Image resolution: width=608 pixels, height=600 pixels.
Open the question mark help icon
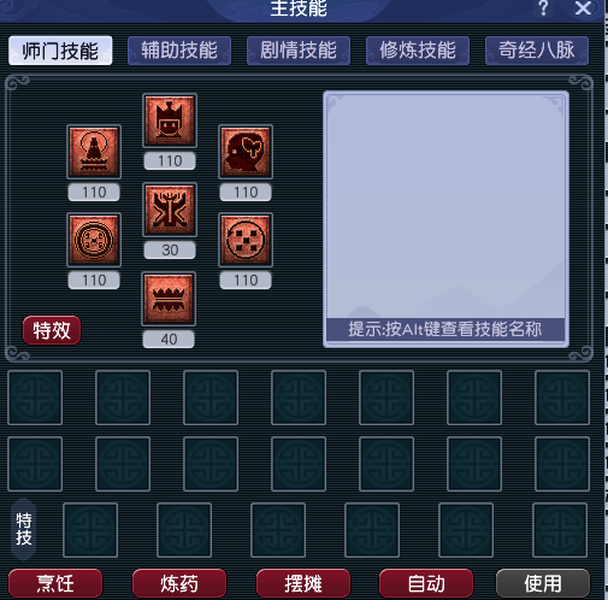tap(543, 8)
